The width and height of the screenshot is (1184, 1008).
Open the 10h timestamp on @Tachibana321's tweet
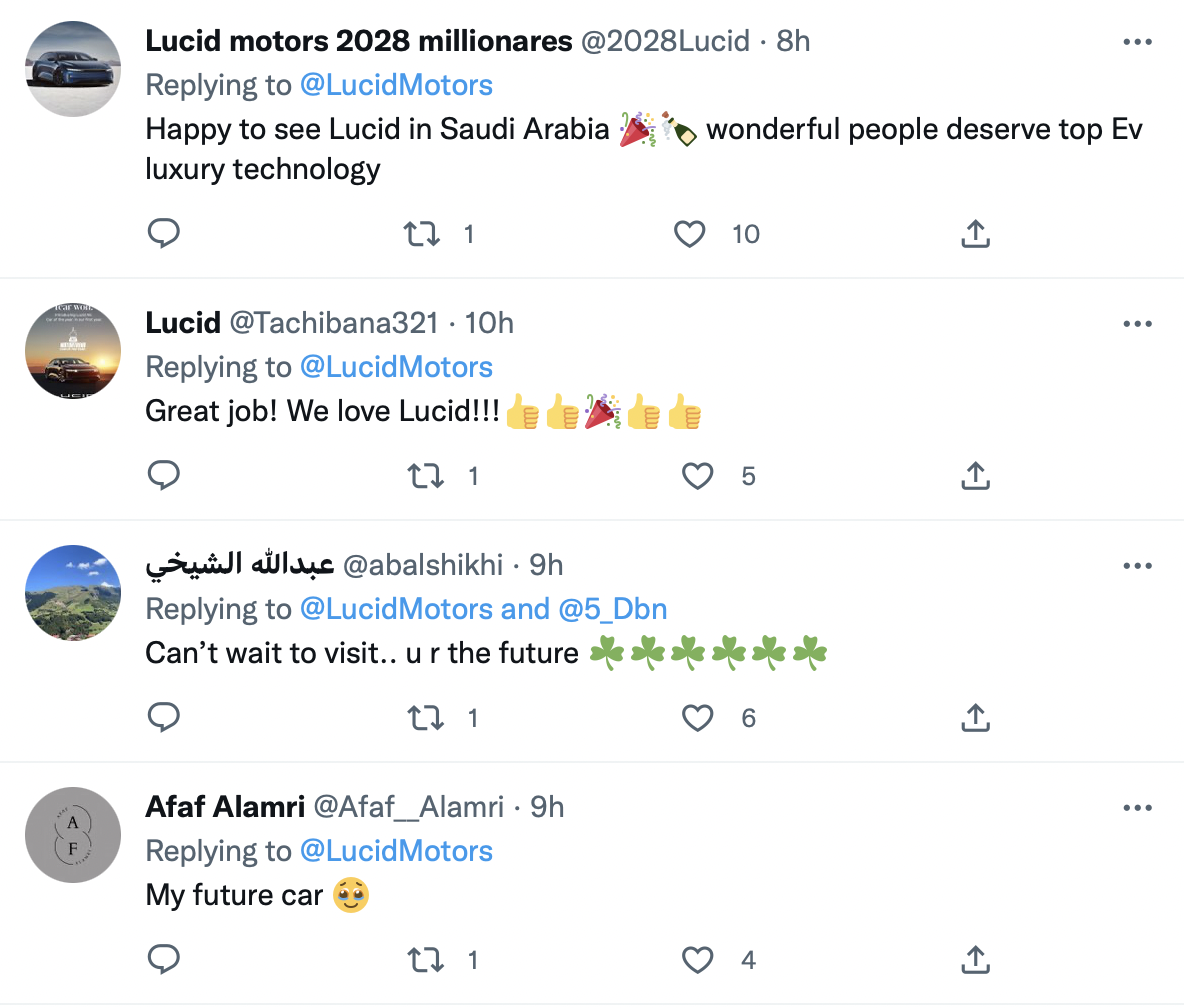(x=493, y=322)
